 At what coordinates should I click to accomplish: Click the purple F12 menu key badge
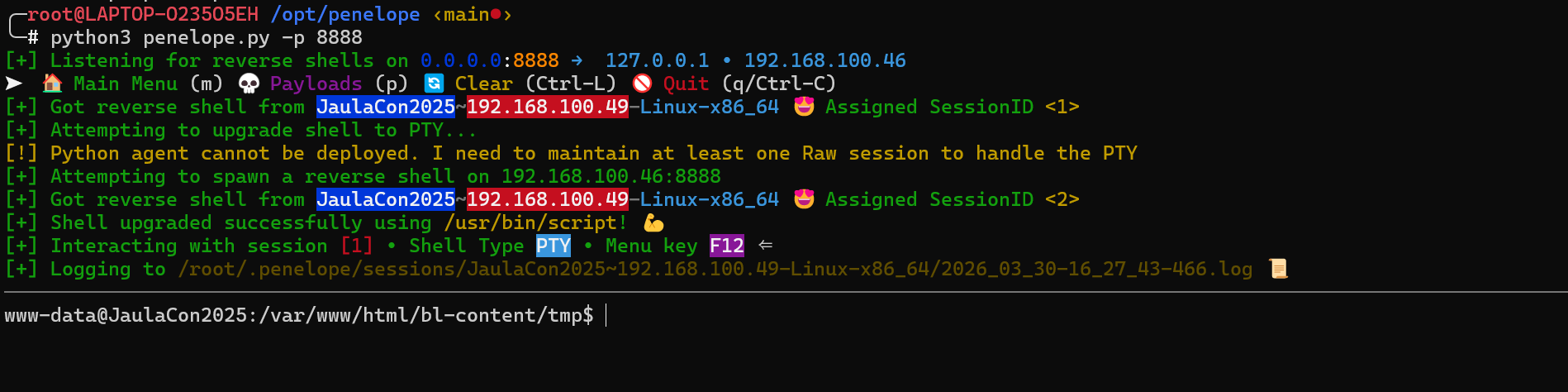pyautogui.click(x=727, y=246)
